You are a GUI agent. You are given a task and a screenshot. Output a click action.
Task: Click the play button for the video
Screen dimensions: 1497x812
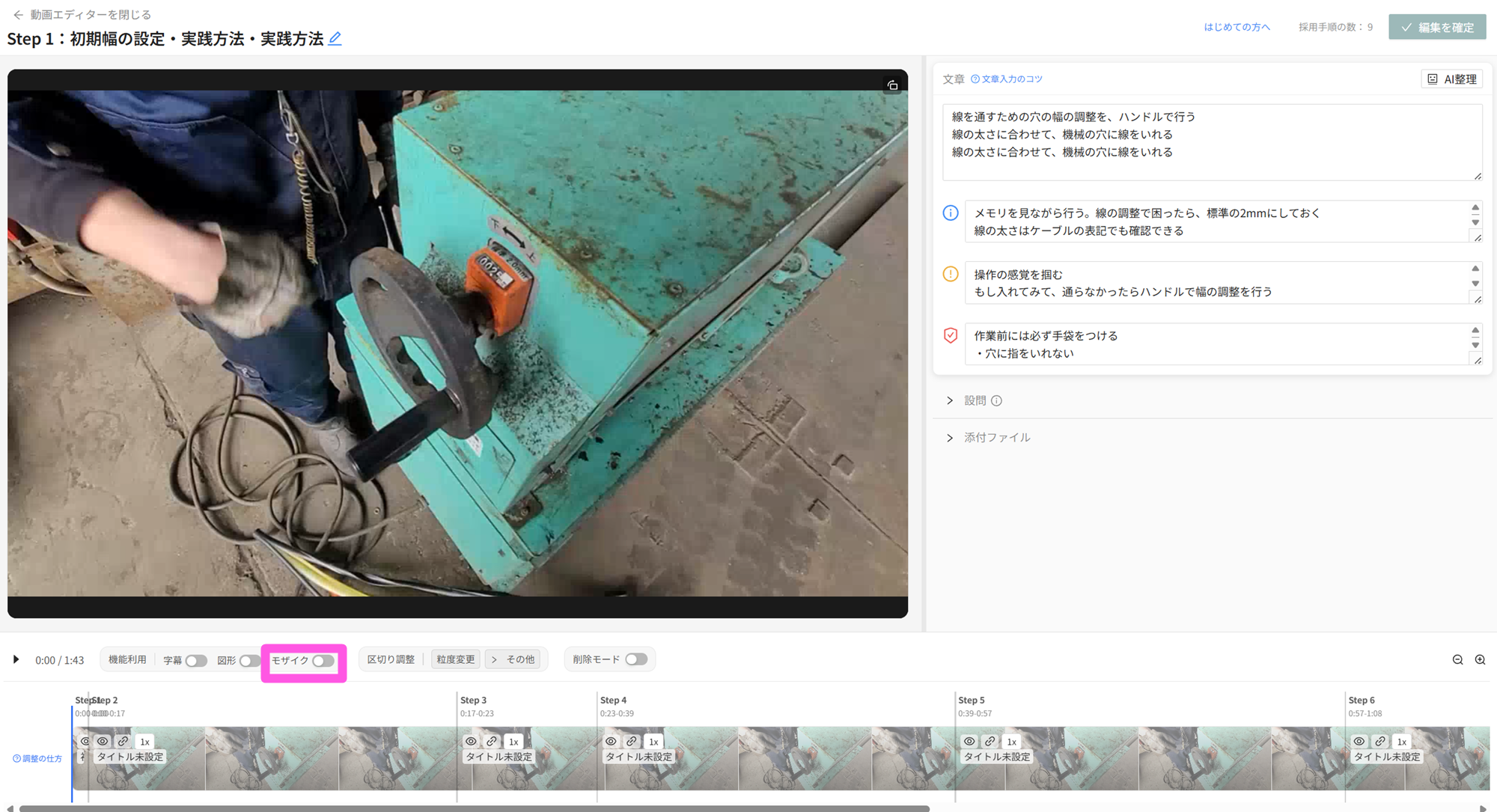16,659
